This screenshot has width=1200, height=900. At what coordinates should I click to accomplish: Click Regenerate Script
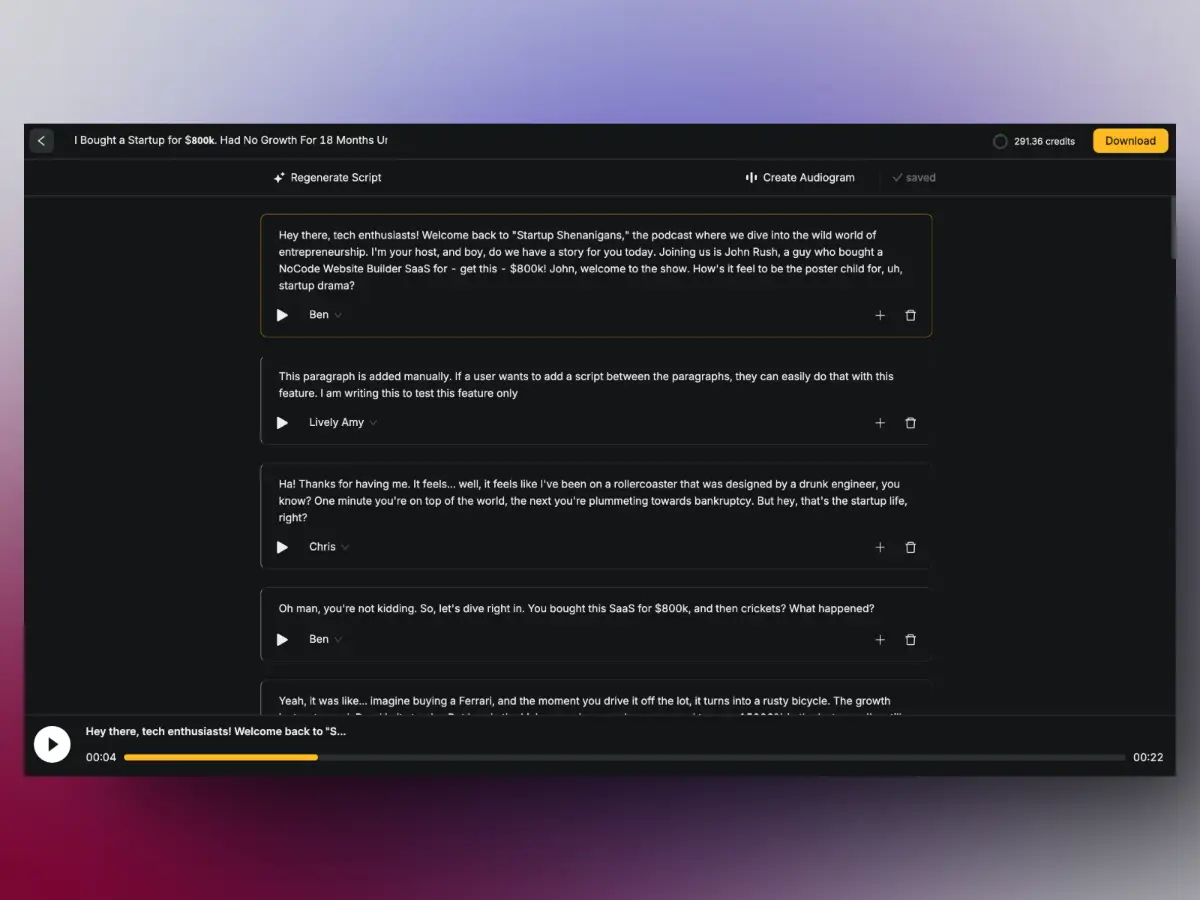coord(328,178)
